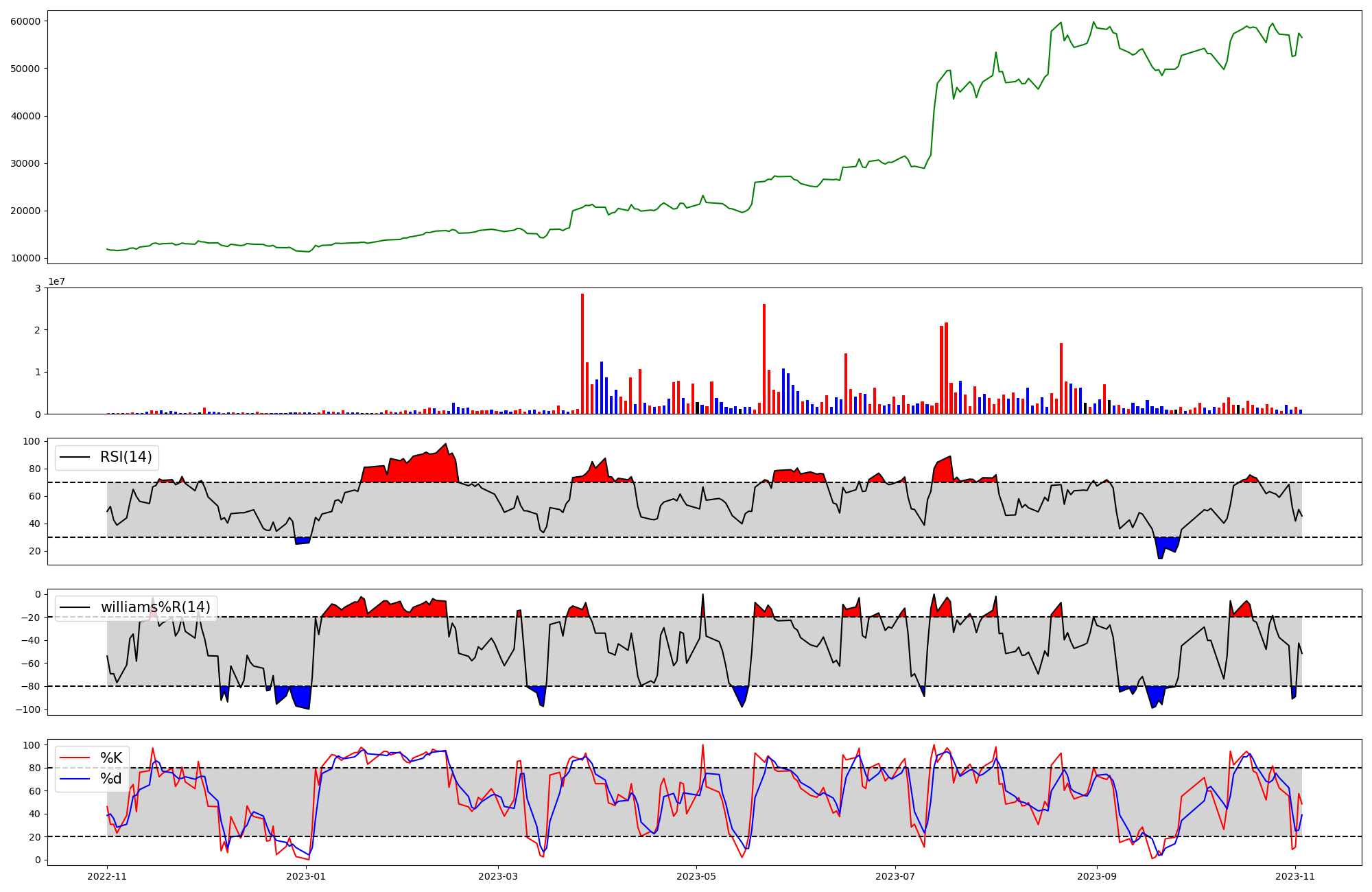Click the 10000 price axis tick label
This screenshot has height=892, width=1372.
26,259
